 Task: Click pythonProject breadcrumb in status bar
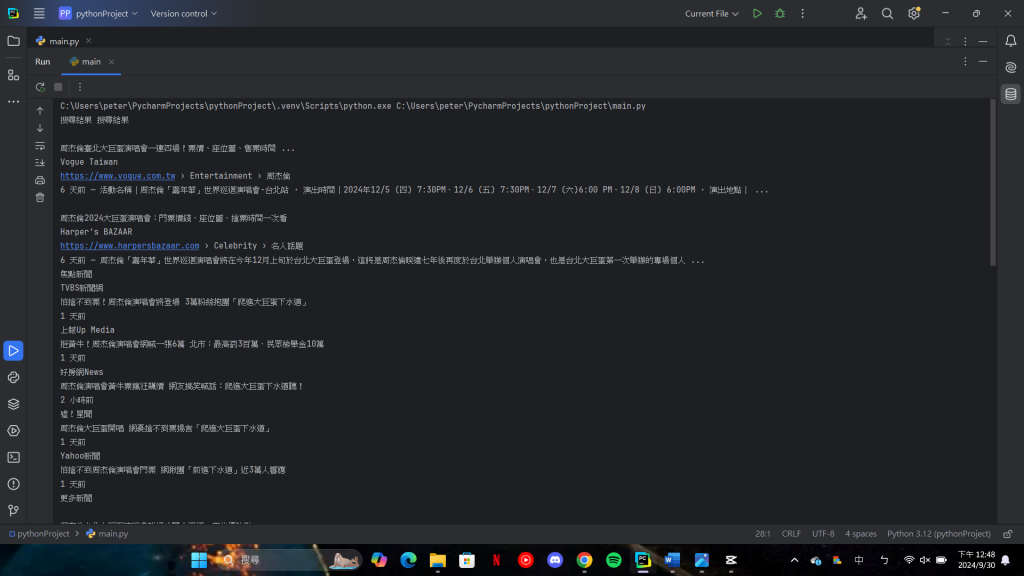click(39, 534)
